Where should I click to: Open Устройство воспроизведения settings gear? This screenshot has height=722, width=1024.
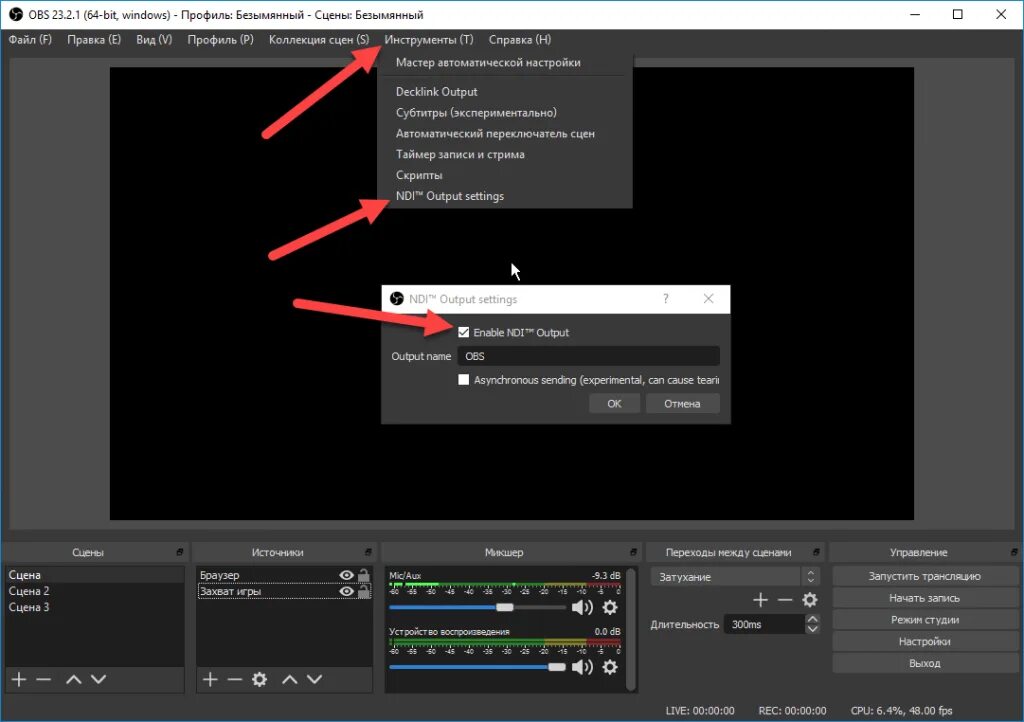point(610,667)
